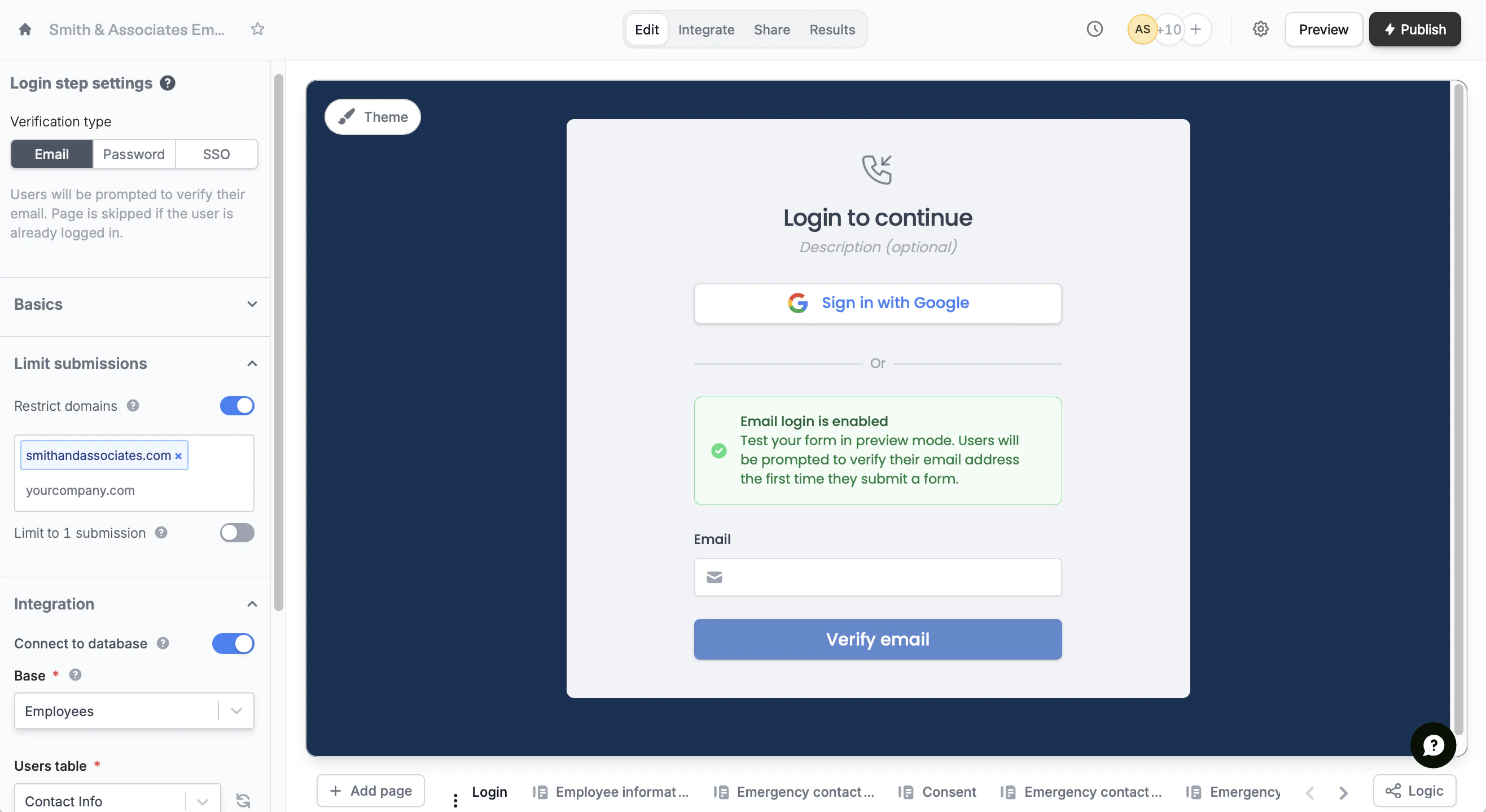The height and width of the screenshot is (812, 1486).
Task: Open the help chat bubble
Action: click(x=1433, y=745)
